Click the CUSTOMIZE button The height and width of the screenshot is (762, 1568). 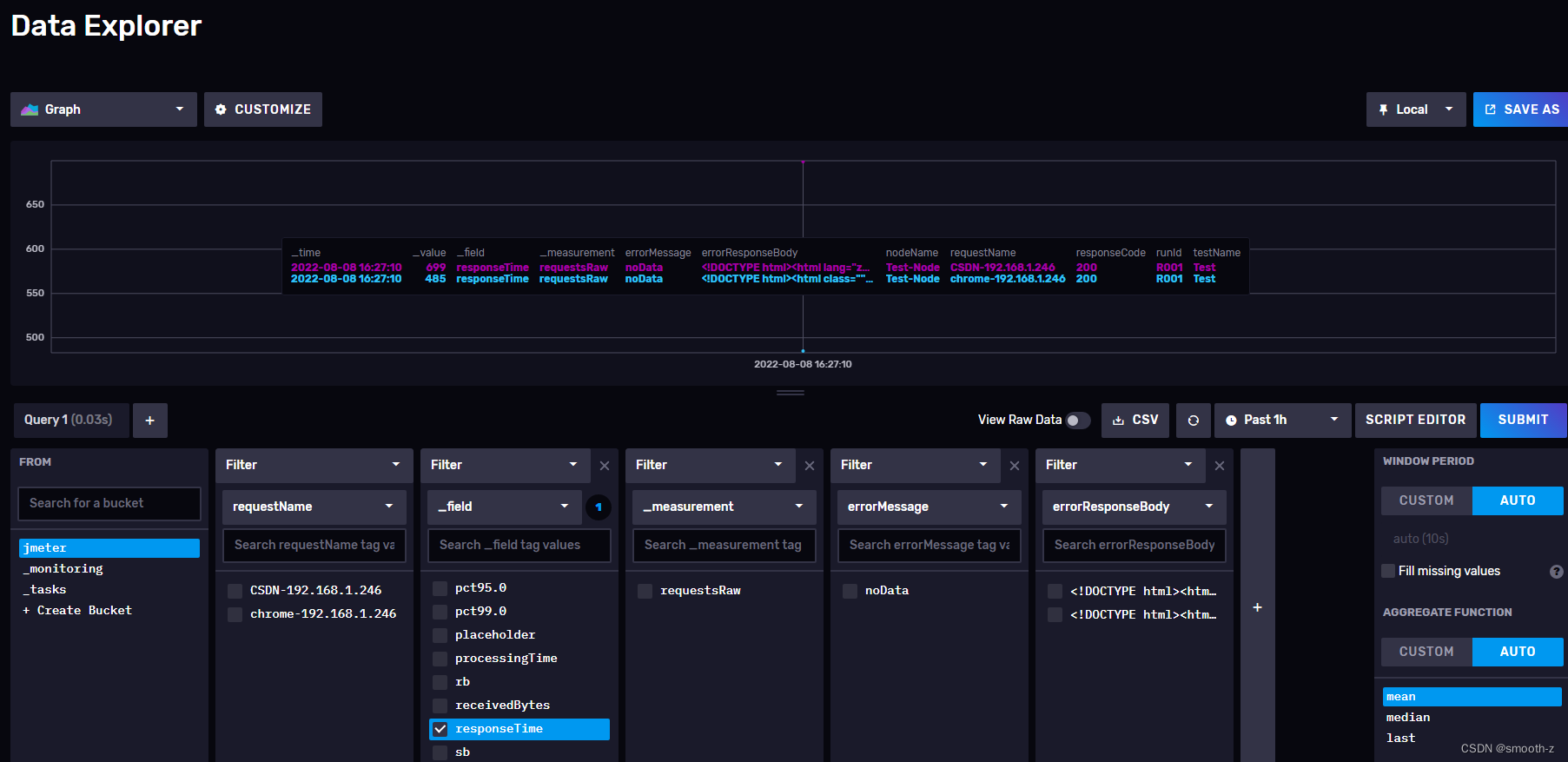point(263,109)
